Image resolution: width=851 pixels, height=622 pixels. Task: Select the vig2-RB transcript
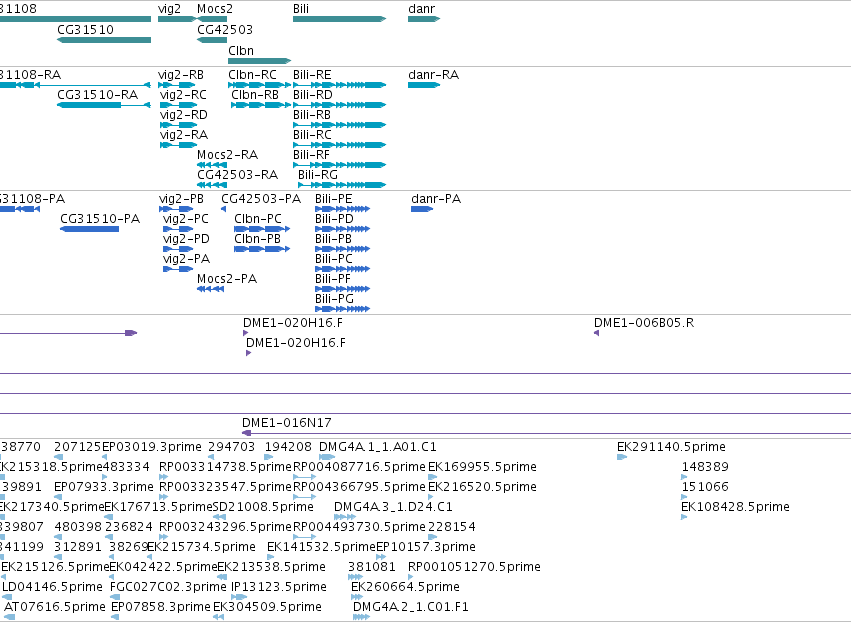point(177,85)
